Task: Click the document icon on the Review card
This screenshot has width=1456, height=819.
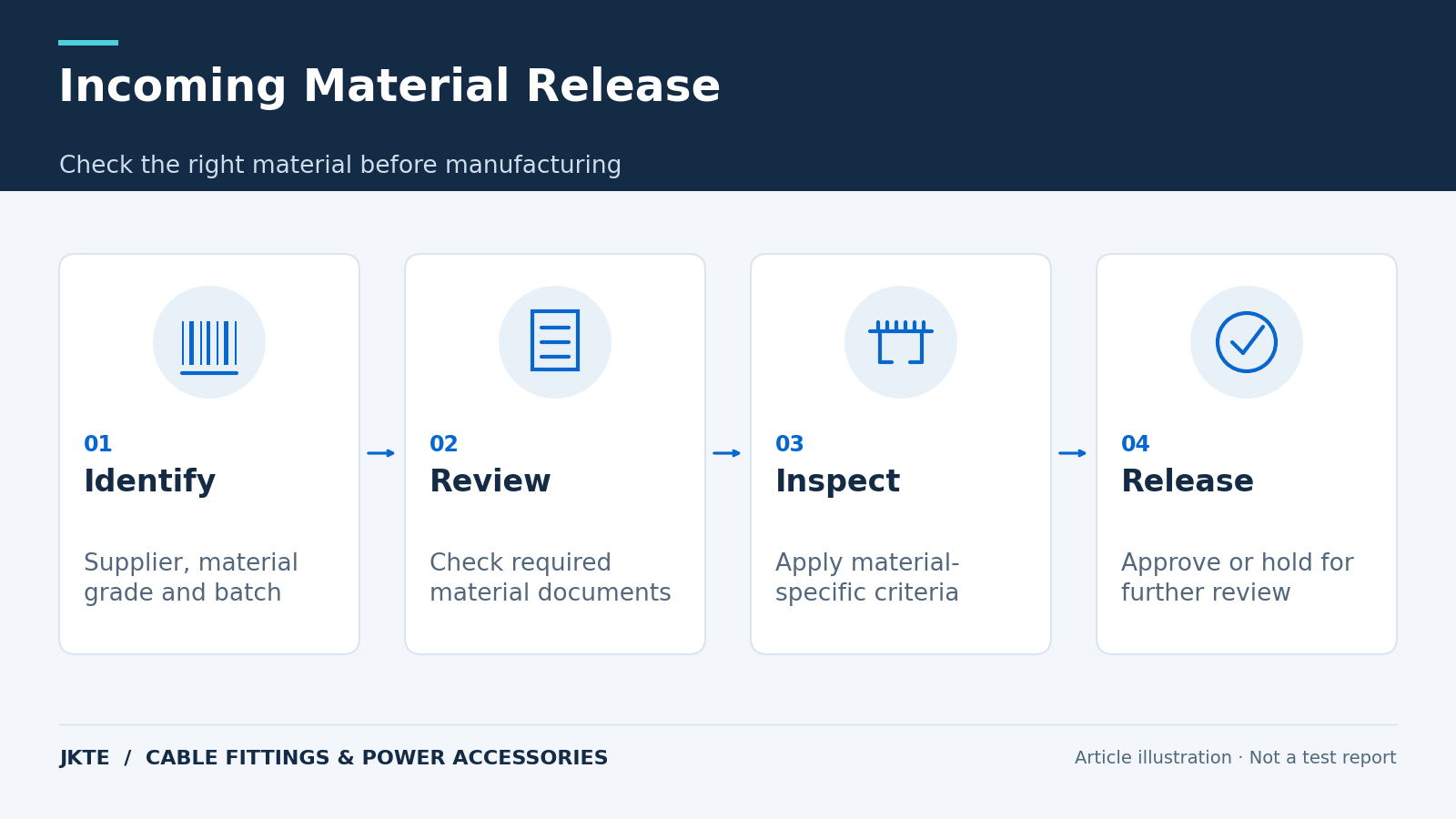Action: [x=555, y=340]
